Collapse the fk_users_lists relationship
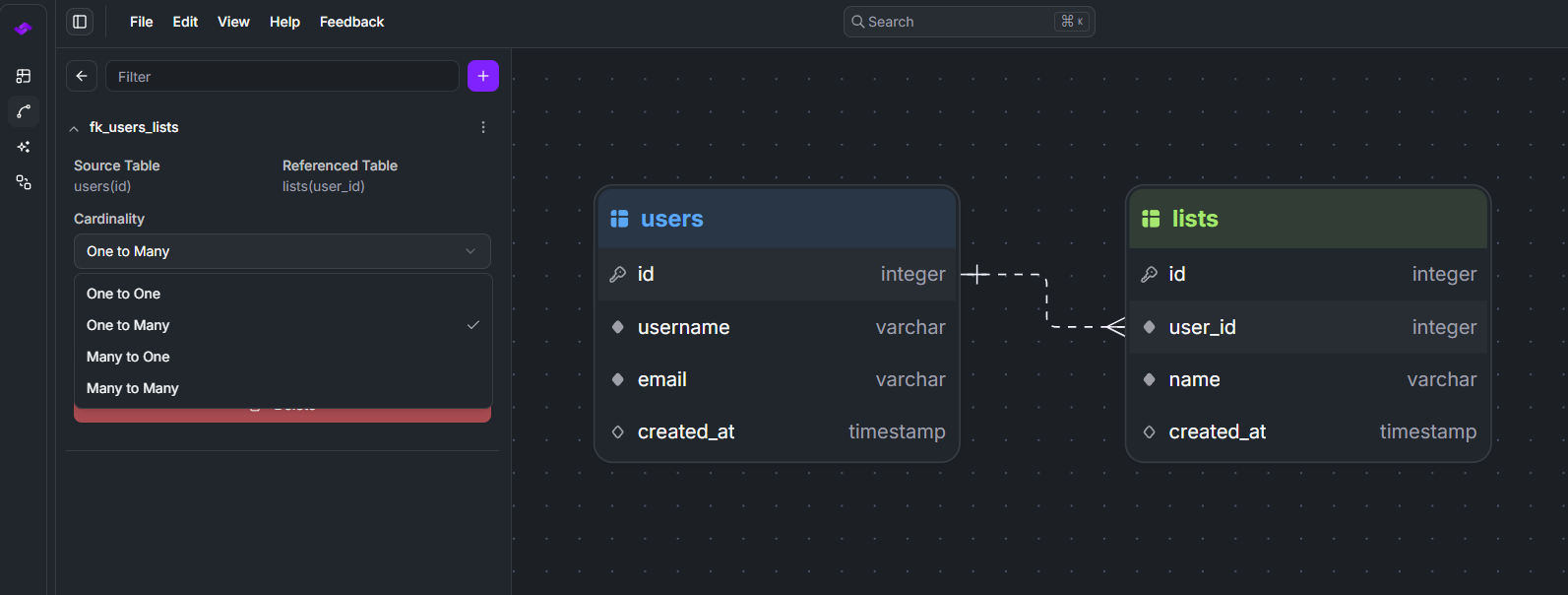The height and width of the screenshot is (595, 1568). click(x=74, y=128)
